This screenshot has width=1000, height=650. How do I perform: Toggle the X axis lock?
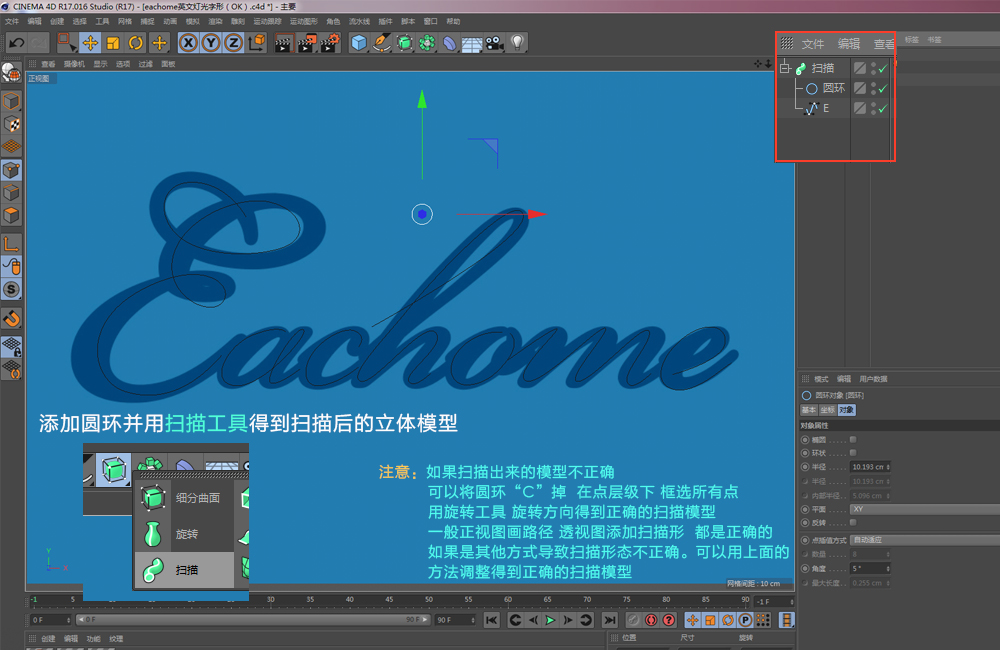188,43
